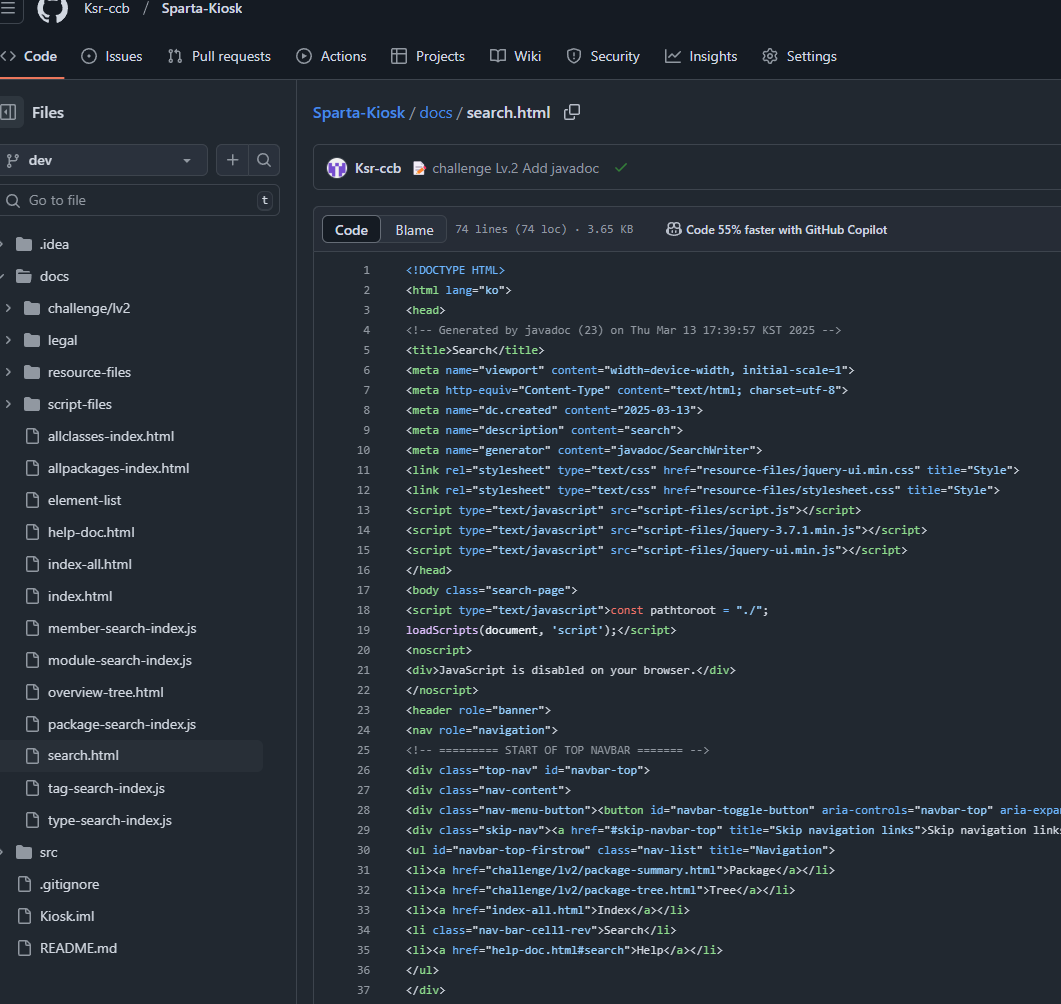This screenshot has height=1004, width=1061.
Task: Click docs in the file breadcrumb
Action: coord(436,112)
